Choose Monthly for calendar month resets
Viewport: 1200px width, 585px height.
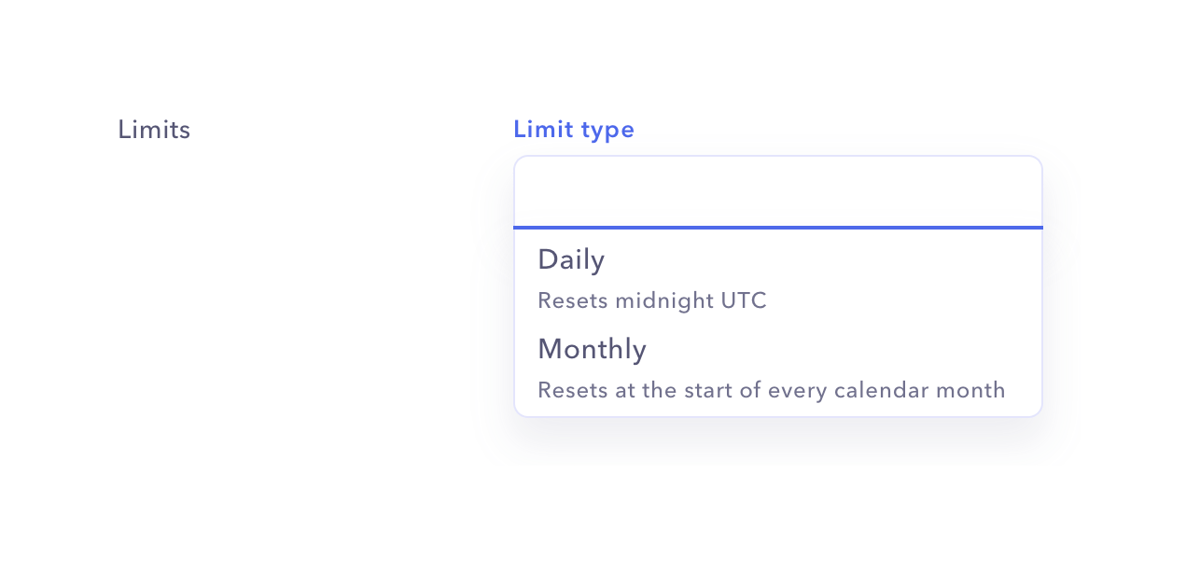[592, 349]
